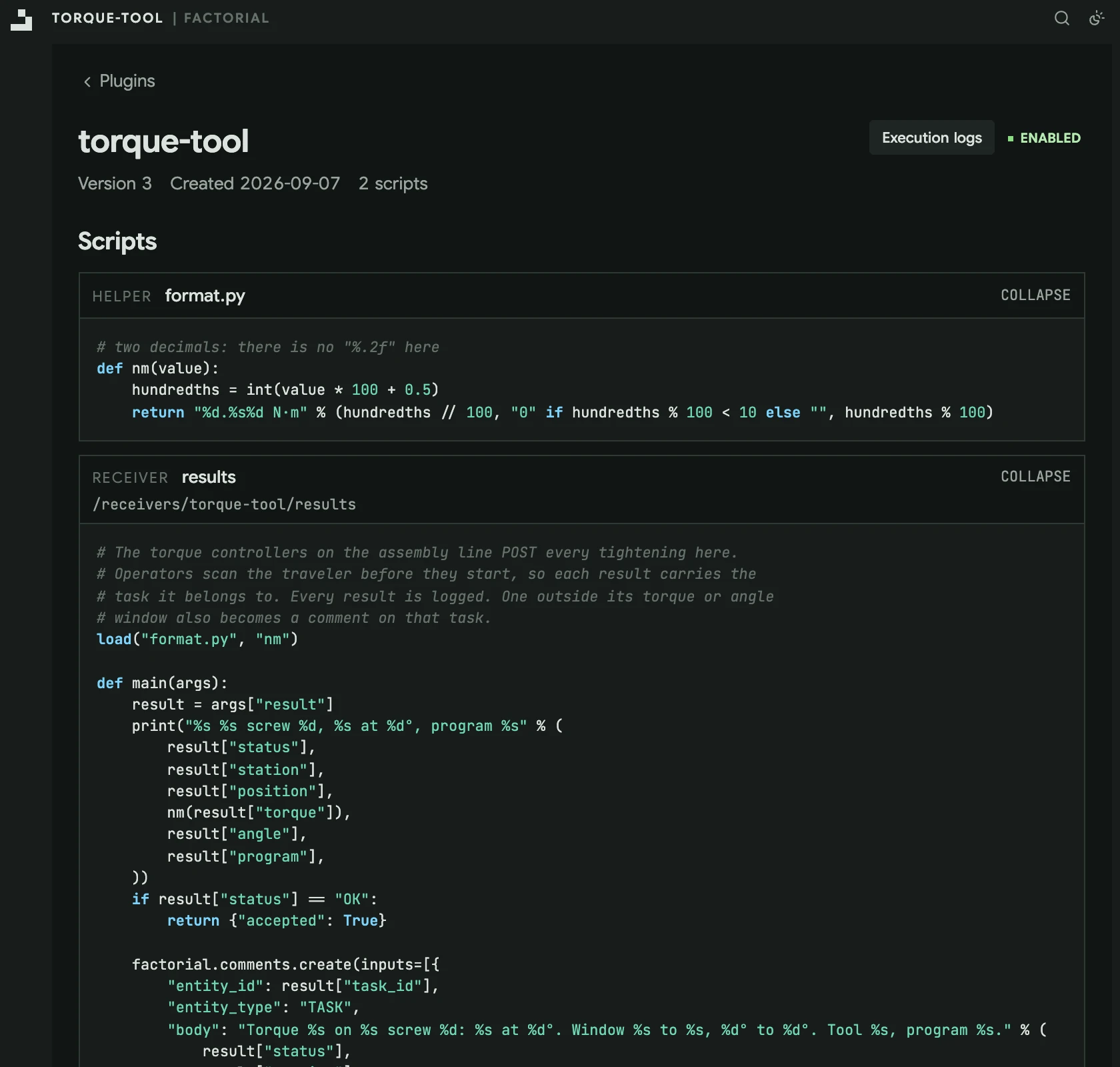Screen dimensions: 1120x1067
Task: Click the 2 scripts count
Action: pyautogui.click(x=393, y=183)
